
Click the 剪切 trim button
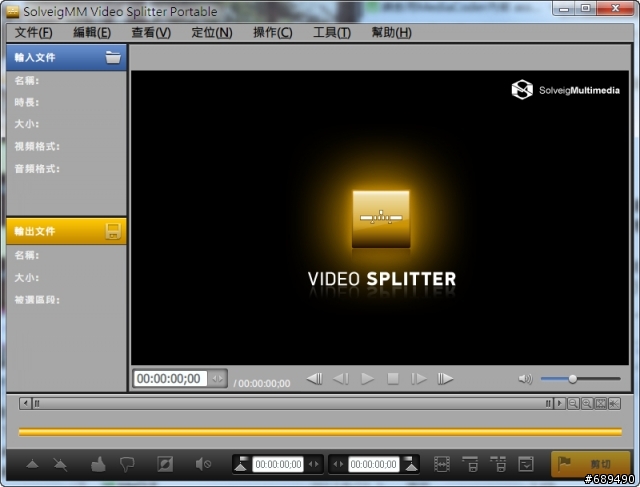coord(590,464)
